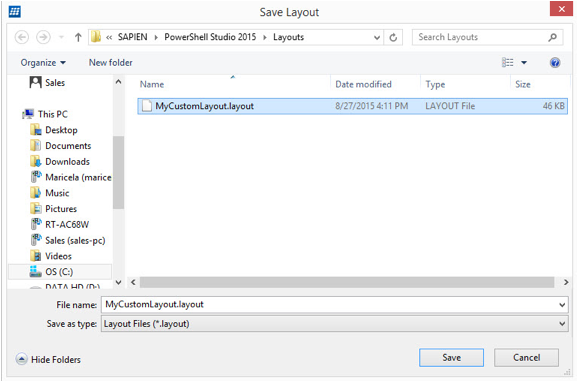Click the Back navigation arrow

pyautogui.click(x=22, y=37)
